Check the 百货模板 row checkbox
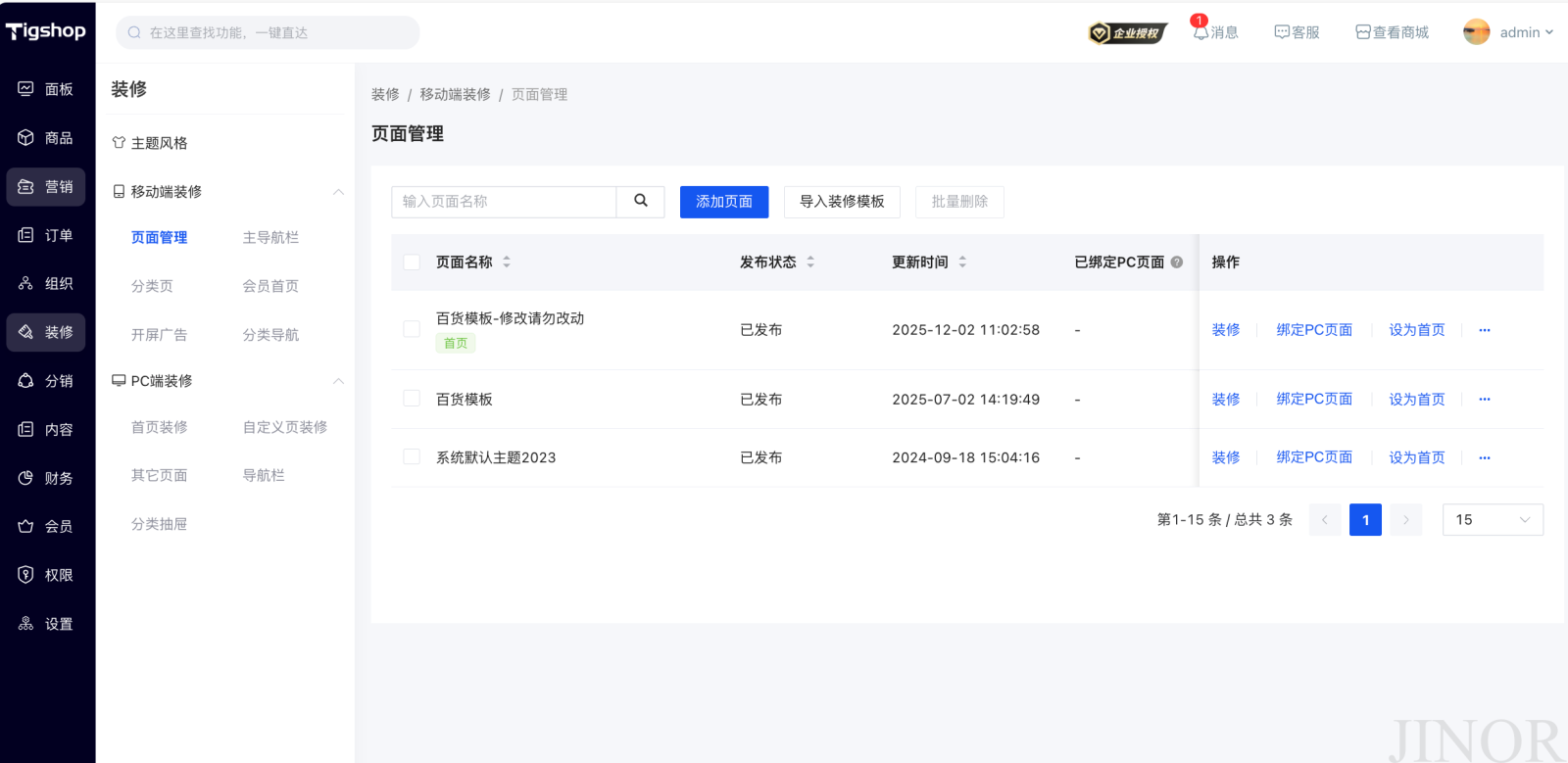Viewport: 1568px width, 763px height. 412,399
